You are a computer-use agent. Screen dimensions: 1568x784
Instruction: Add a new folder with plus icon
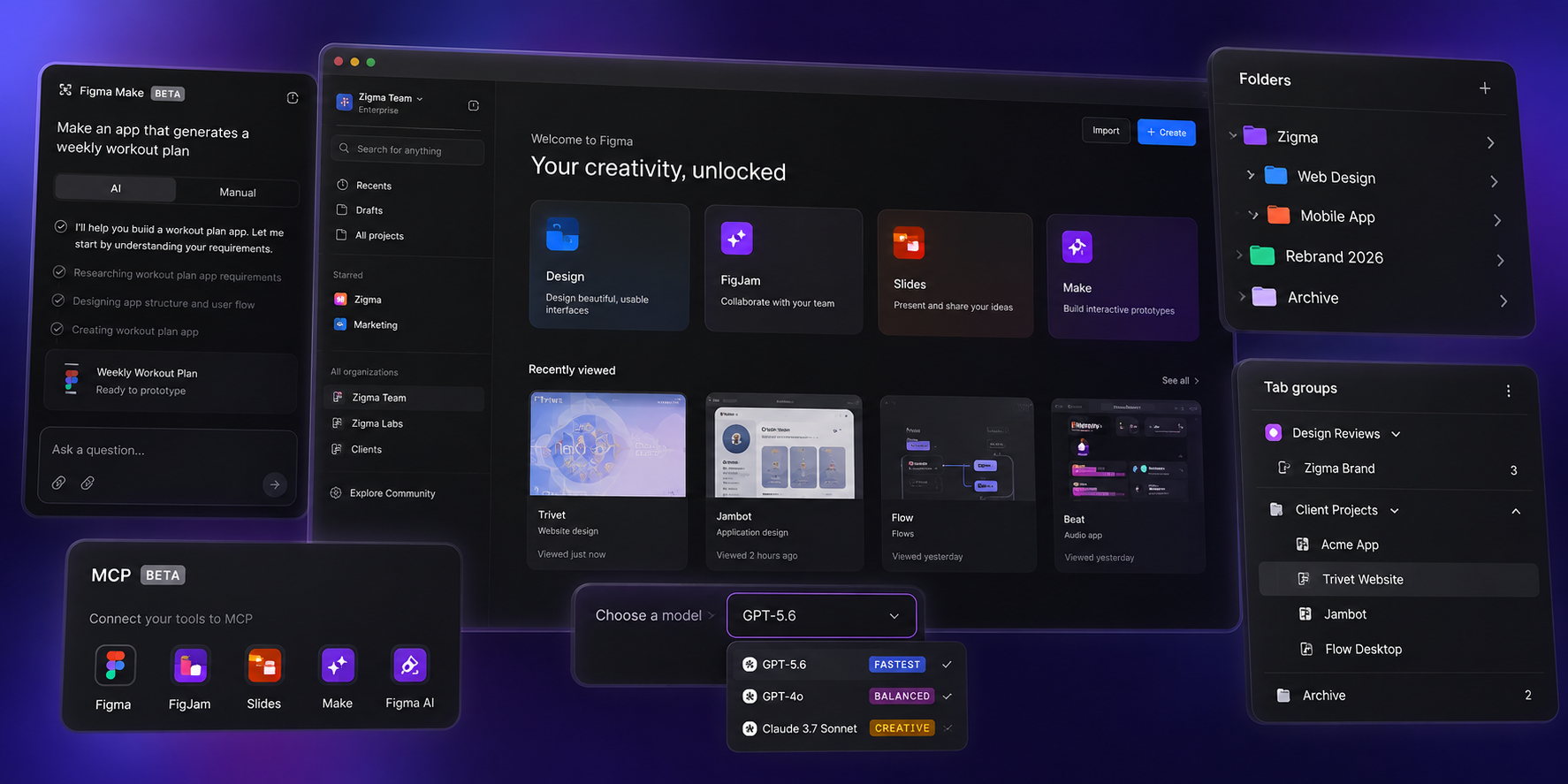pos(1485,88)
